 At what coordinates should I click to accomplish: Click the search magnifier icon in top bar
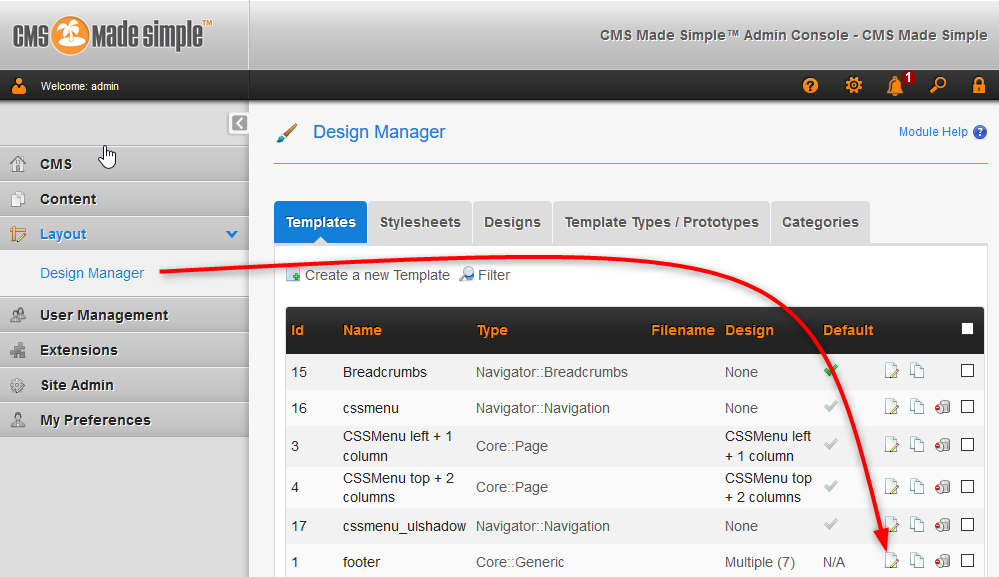tap(937, 86)
